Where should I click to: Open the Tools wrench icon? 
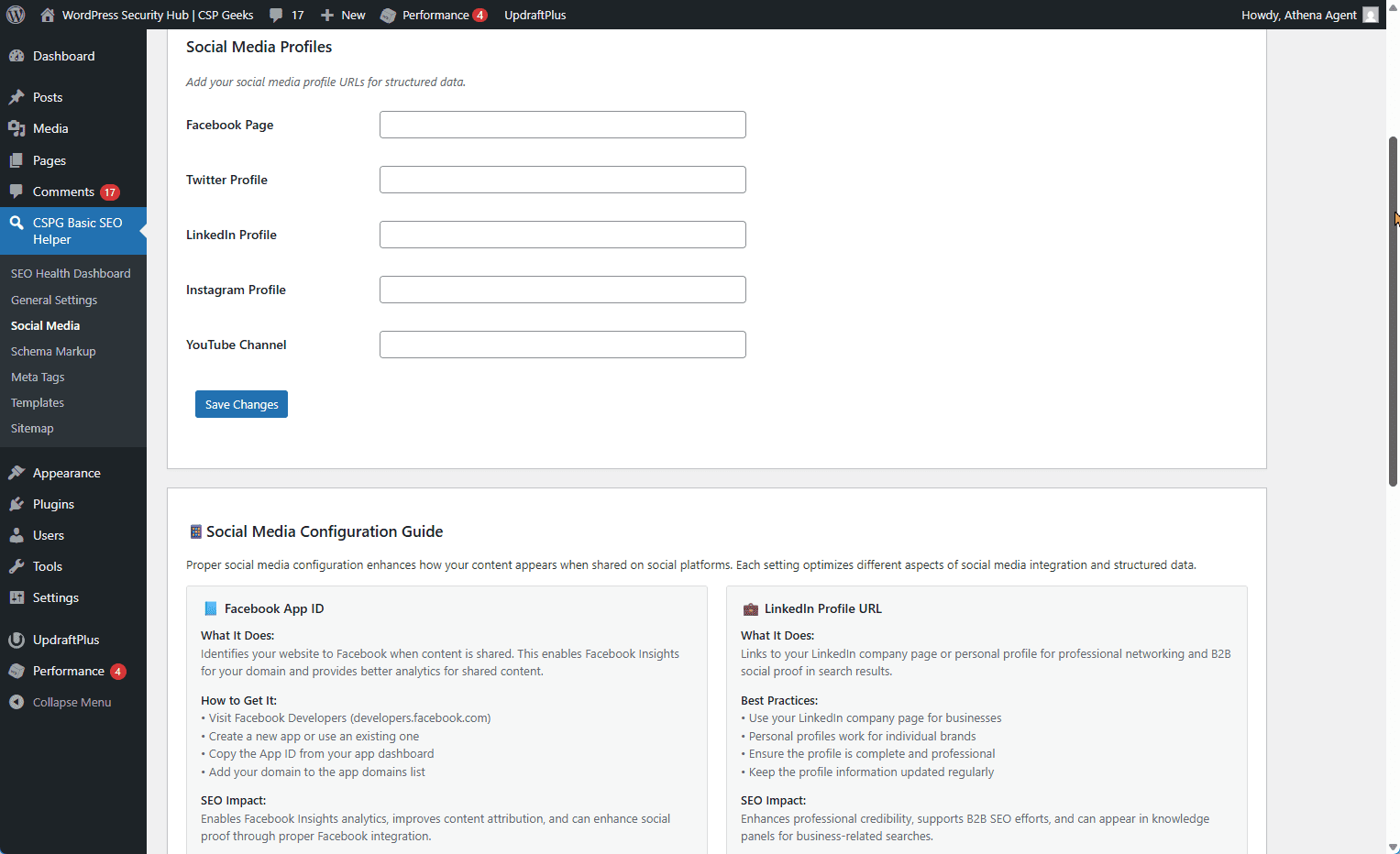coord(17,565)
